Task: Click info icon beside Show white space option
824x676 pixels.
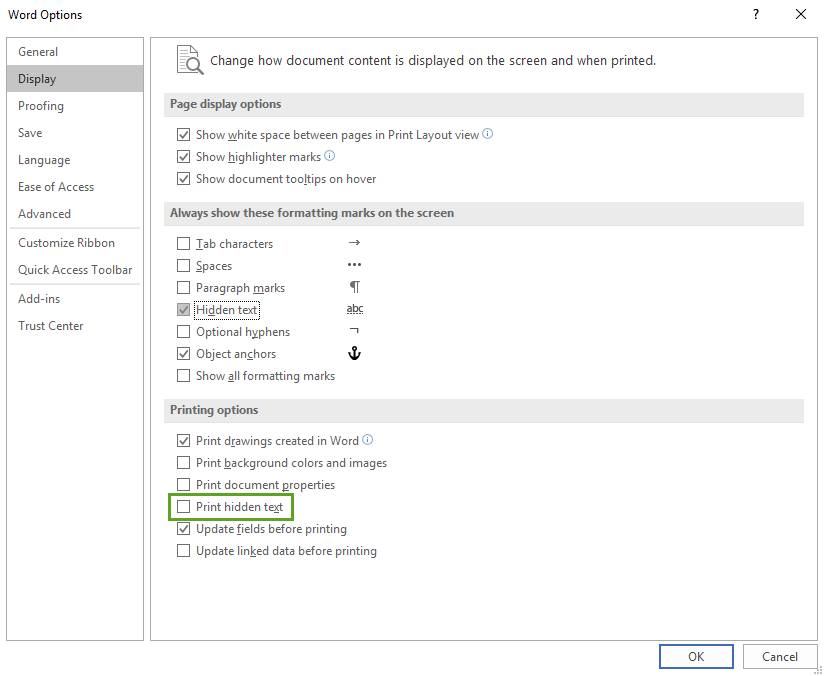Action: pos(488,134)
